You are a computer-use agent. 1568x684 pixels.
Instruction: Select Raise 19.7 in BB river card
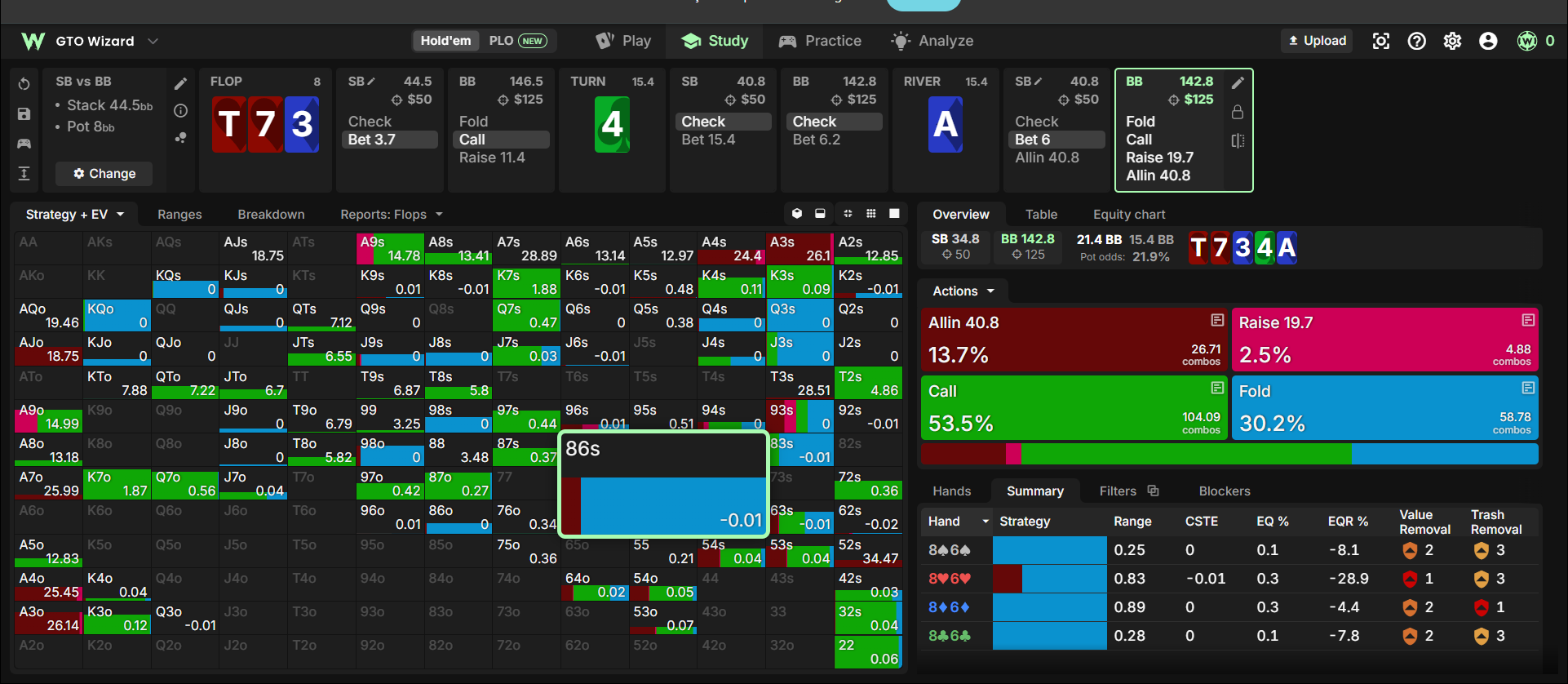coord(1159,158)
